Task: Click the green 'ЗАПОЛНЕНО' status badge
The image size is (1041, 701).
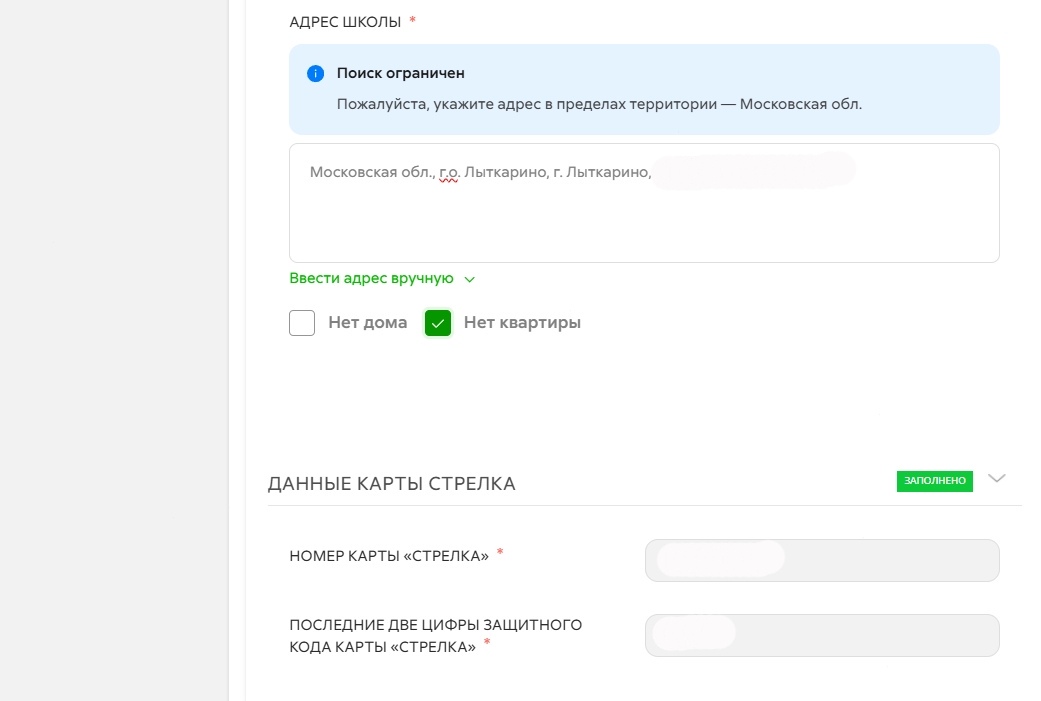Action: pyautogui.click(x=935, y=481)
